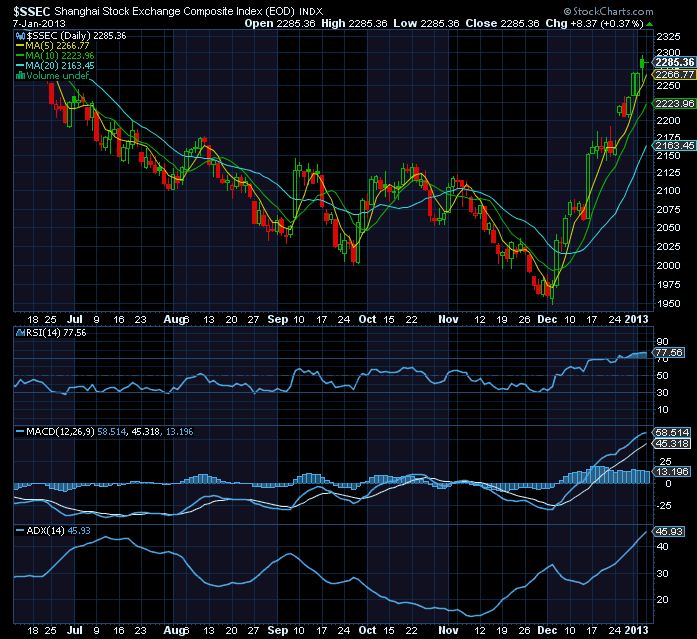
Task: Click the Shanghai Stock Exchange Composite Index title
Action: pos(173,11)
